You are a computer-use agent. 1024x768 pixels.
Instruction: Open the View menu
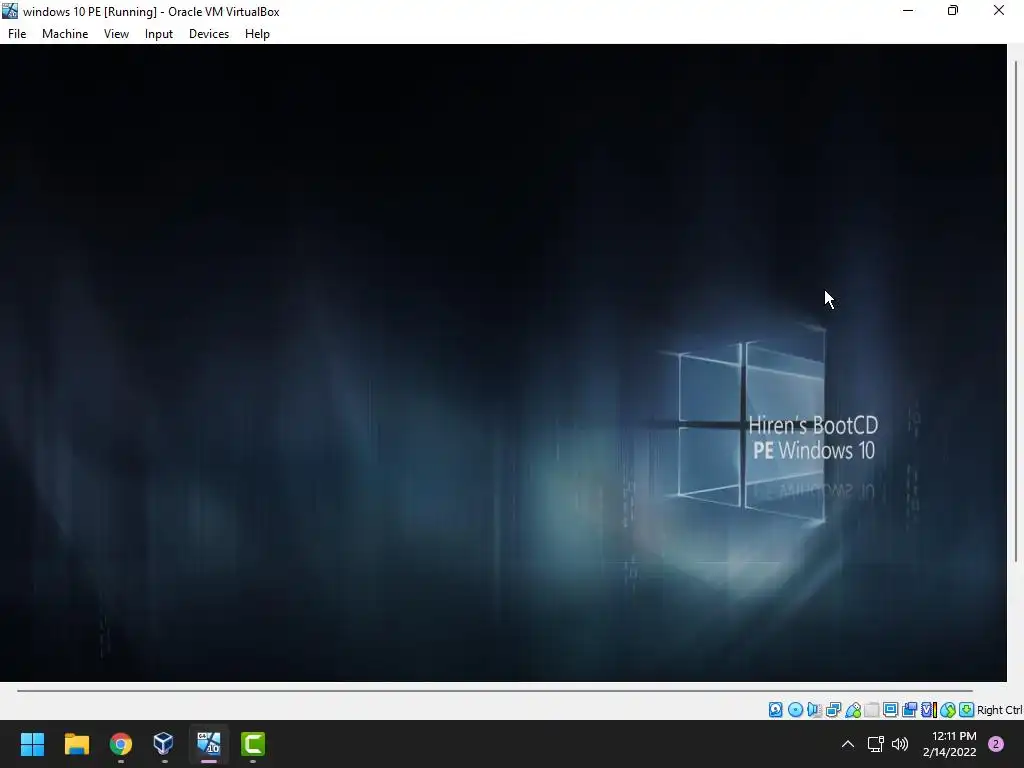coord(116,34)
